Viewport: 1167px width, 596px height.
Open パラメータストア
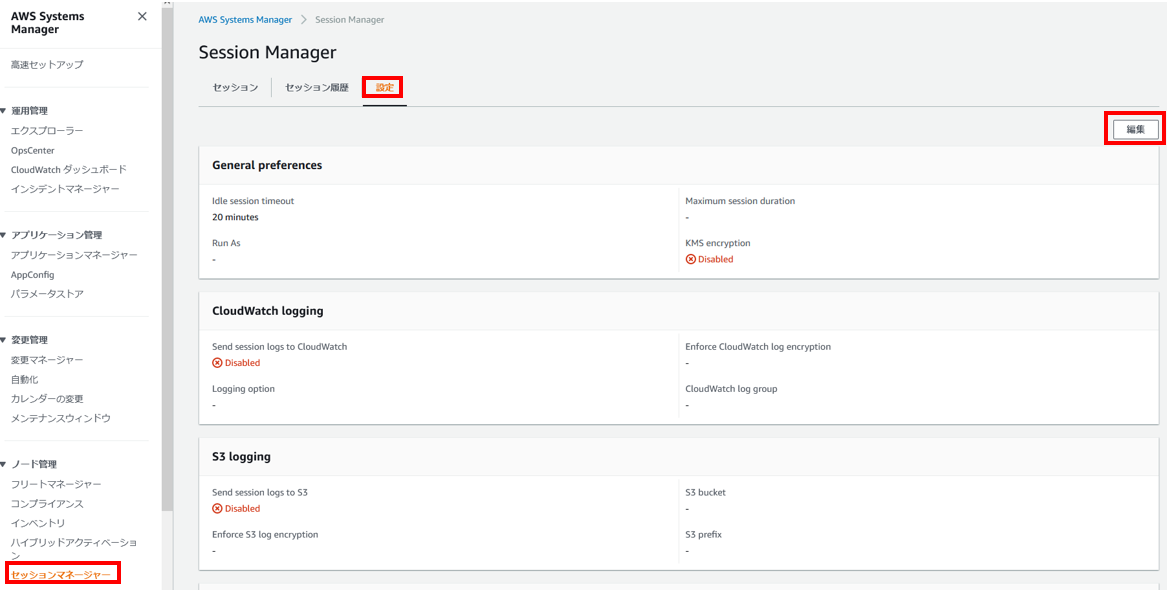[47, 294]
